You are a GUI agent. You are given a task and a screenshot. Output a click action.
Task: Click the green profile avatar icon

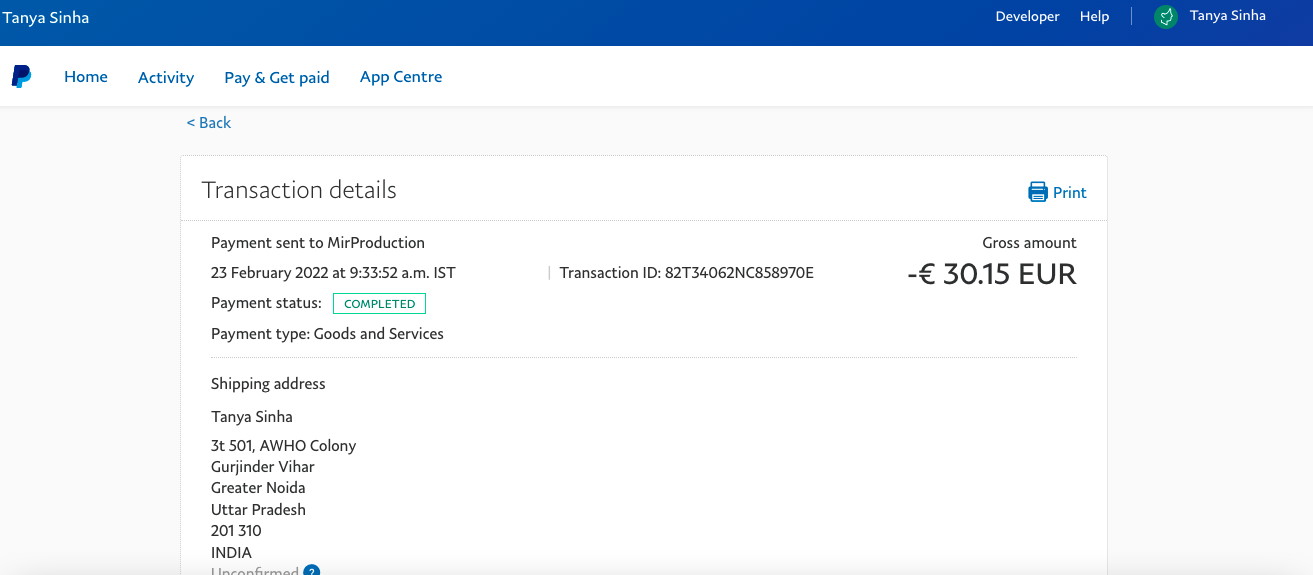[1165, 17]
